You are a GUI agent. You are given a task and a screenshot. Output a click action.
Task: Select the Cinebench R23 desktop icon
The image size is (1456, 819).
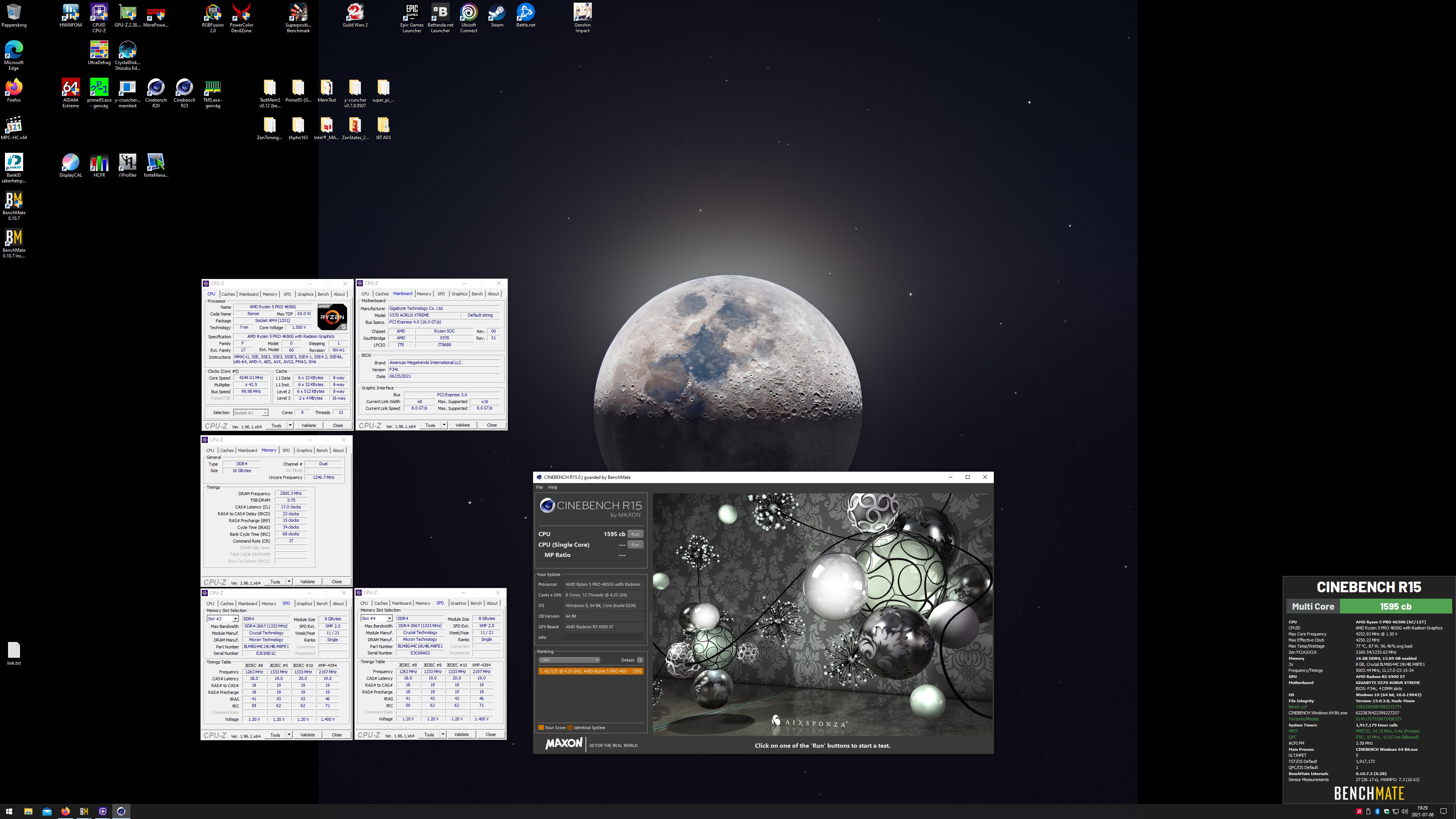pyautogui.click(x=184, y=93)
